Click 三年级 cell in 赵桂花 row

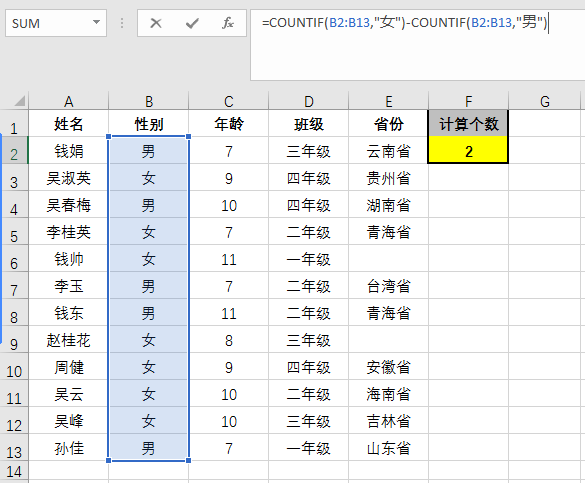click(x=309, y=339)
